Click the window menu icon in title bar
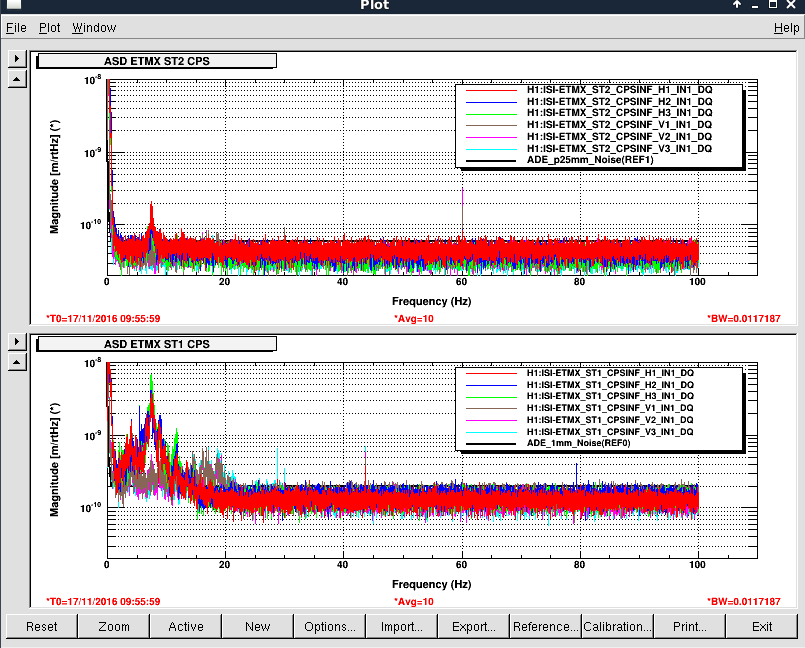The width and height of the screenshot is (805, 648). tap(13, 6)
